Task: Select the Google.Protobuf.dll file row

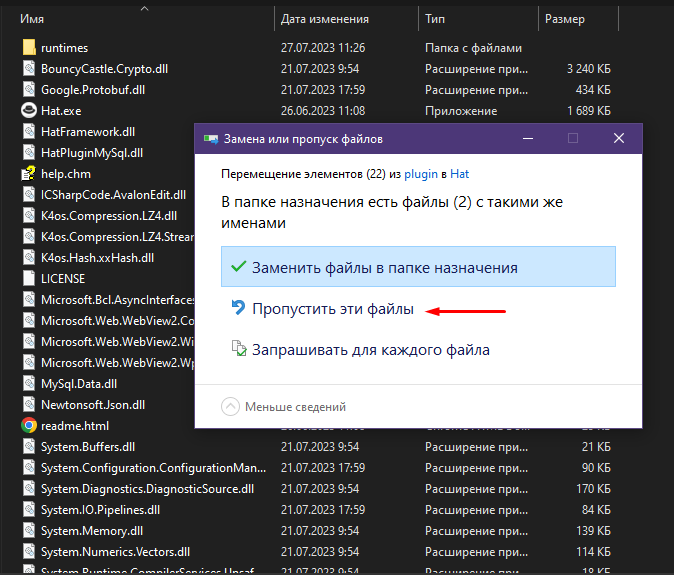Action: [93, 89]
